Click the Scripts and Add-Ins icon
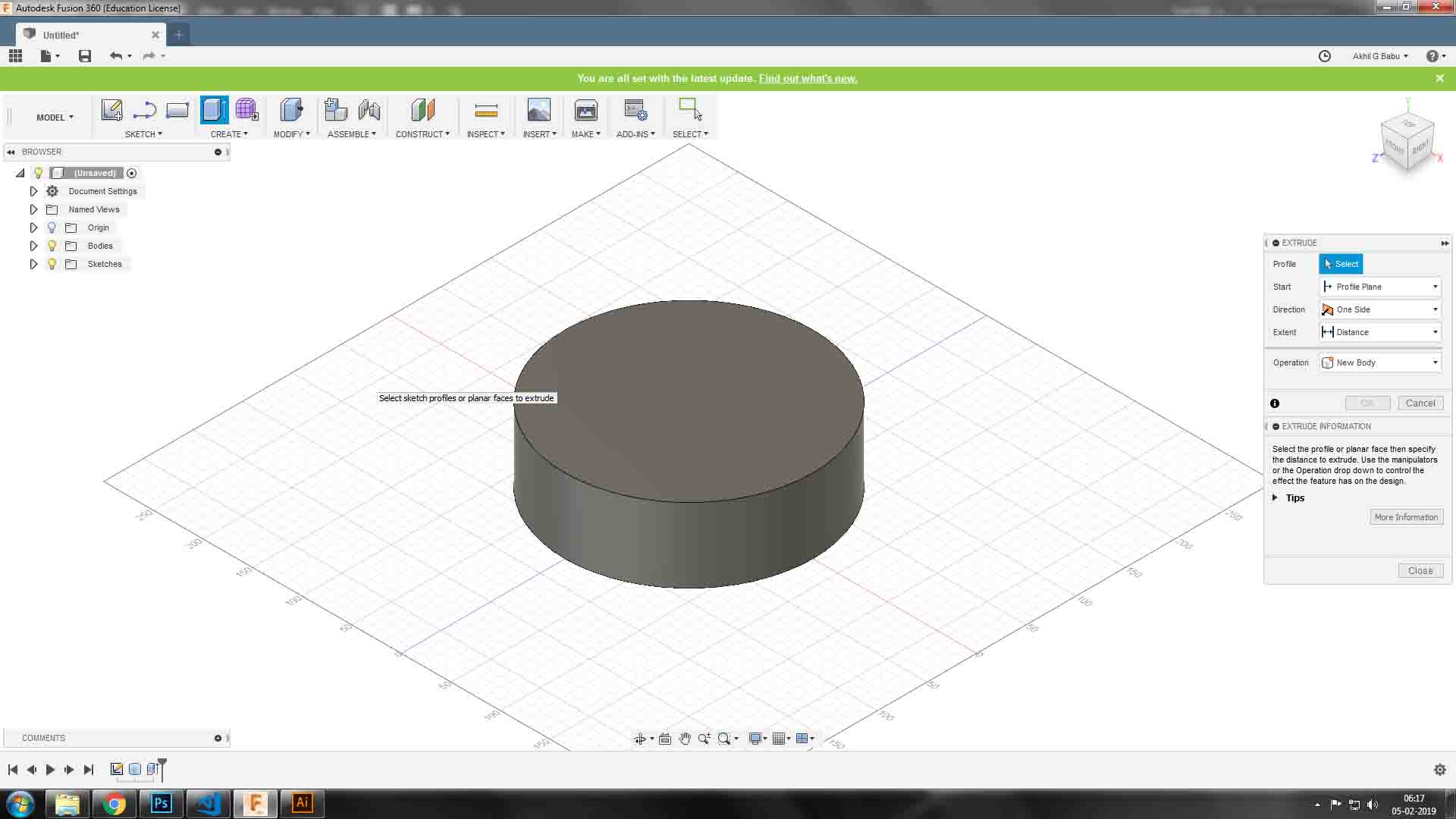 (635, 111)
